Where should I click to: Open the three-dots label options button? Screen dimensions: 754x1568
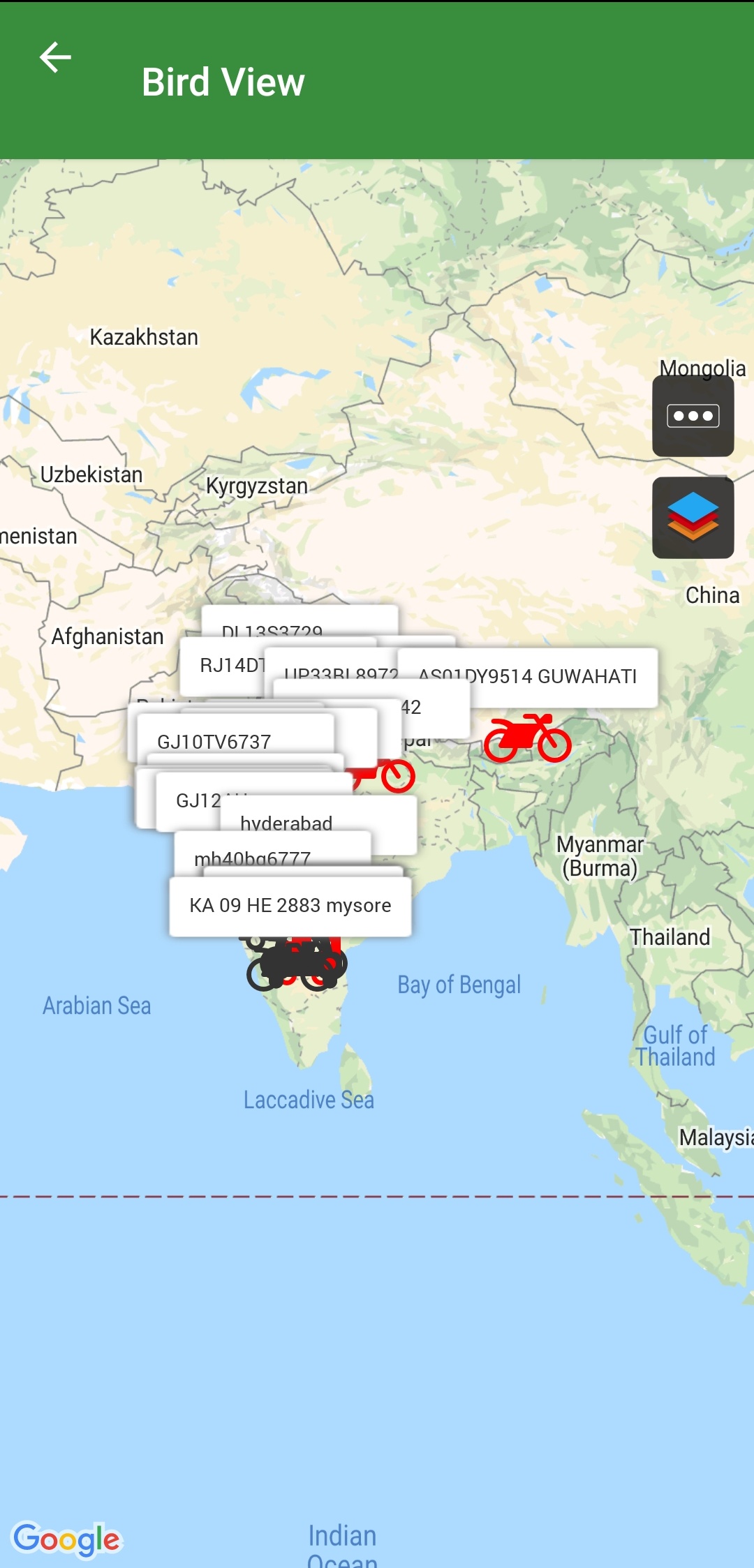pos(693,416)
